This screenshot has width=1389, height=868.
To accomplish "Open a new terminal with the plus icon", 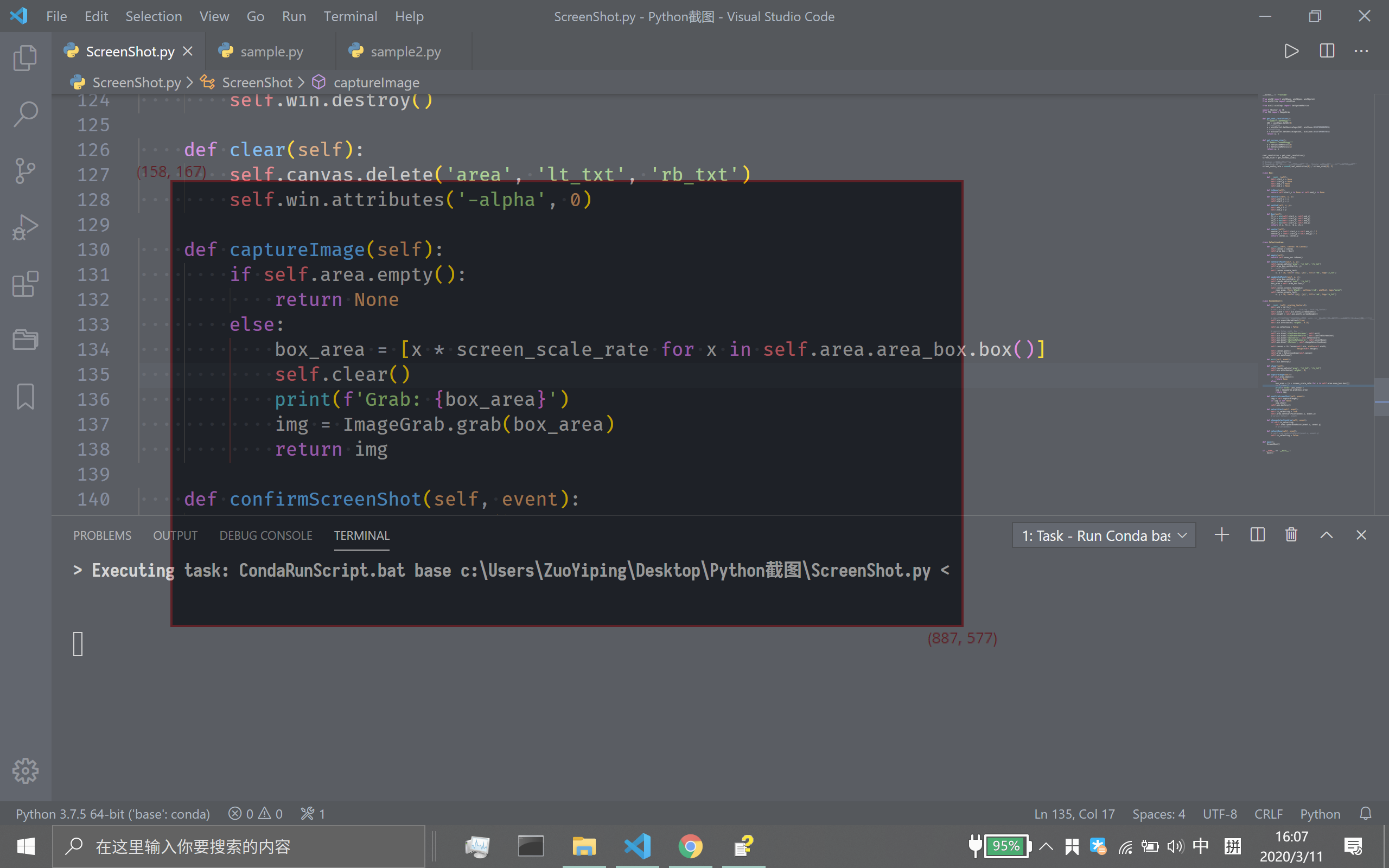I will [x=1221, y=534].
